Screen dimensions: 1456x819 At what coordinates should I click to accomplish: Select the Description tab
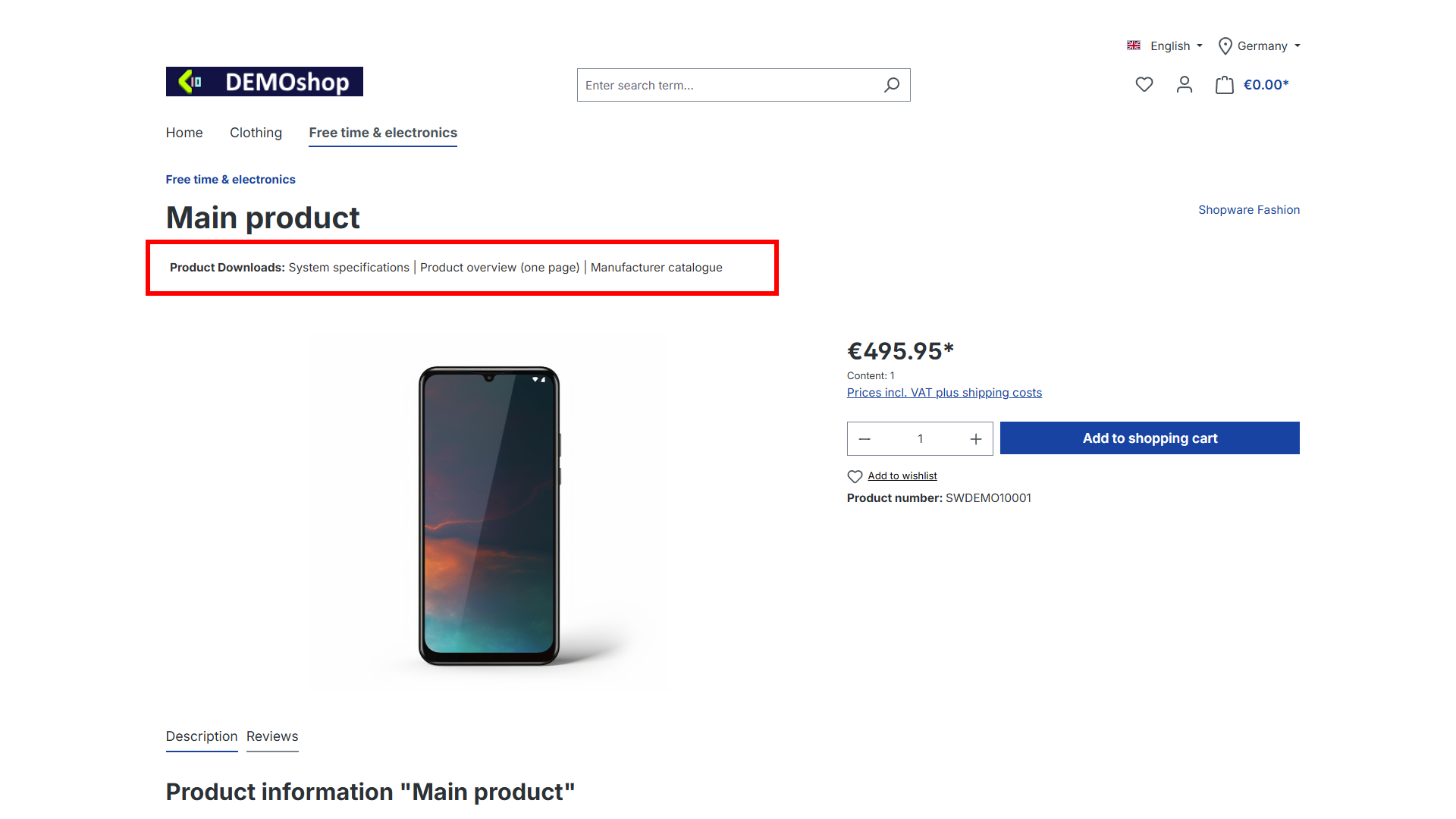[x=200, y=736]
